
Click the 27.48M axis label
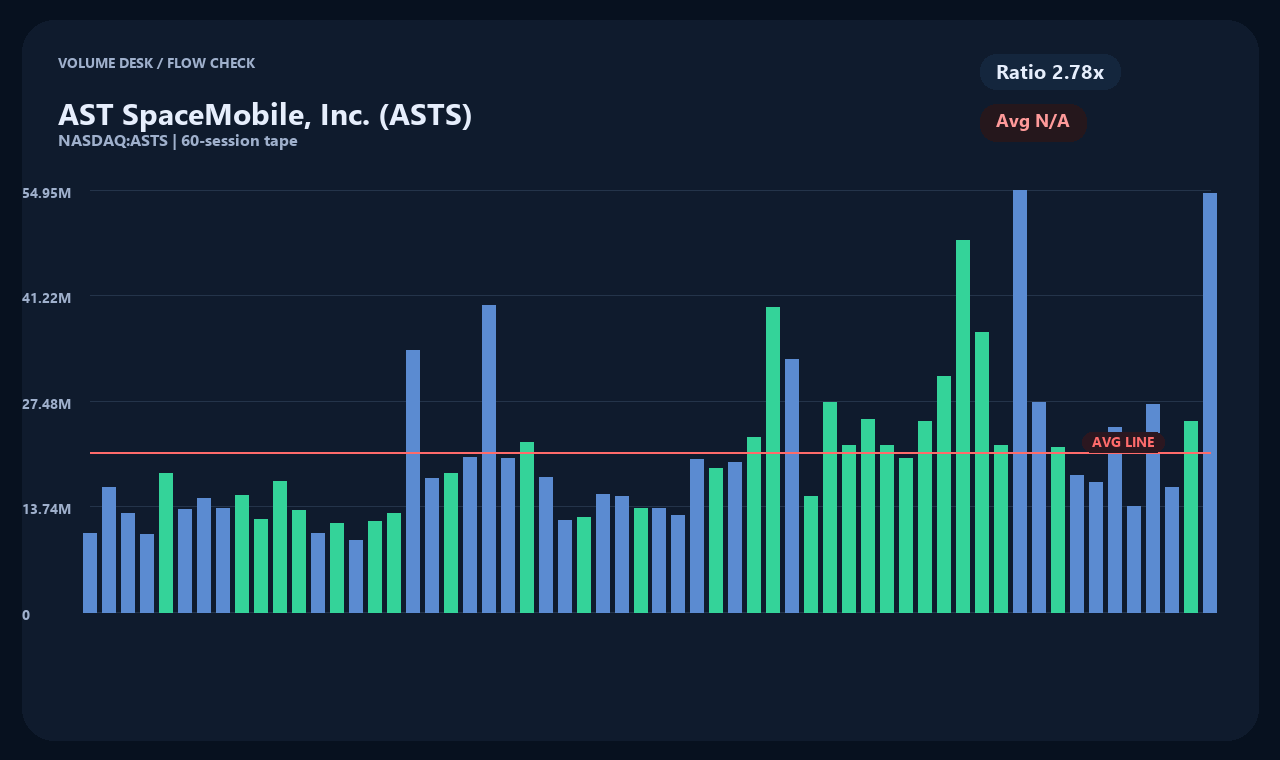click(46, 404)
